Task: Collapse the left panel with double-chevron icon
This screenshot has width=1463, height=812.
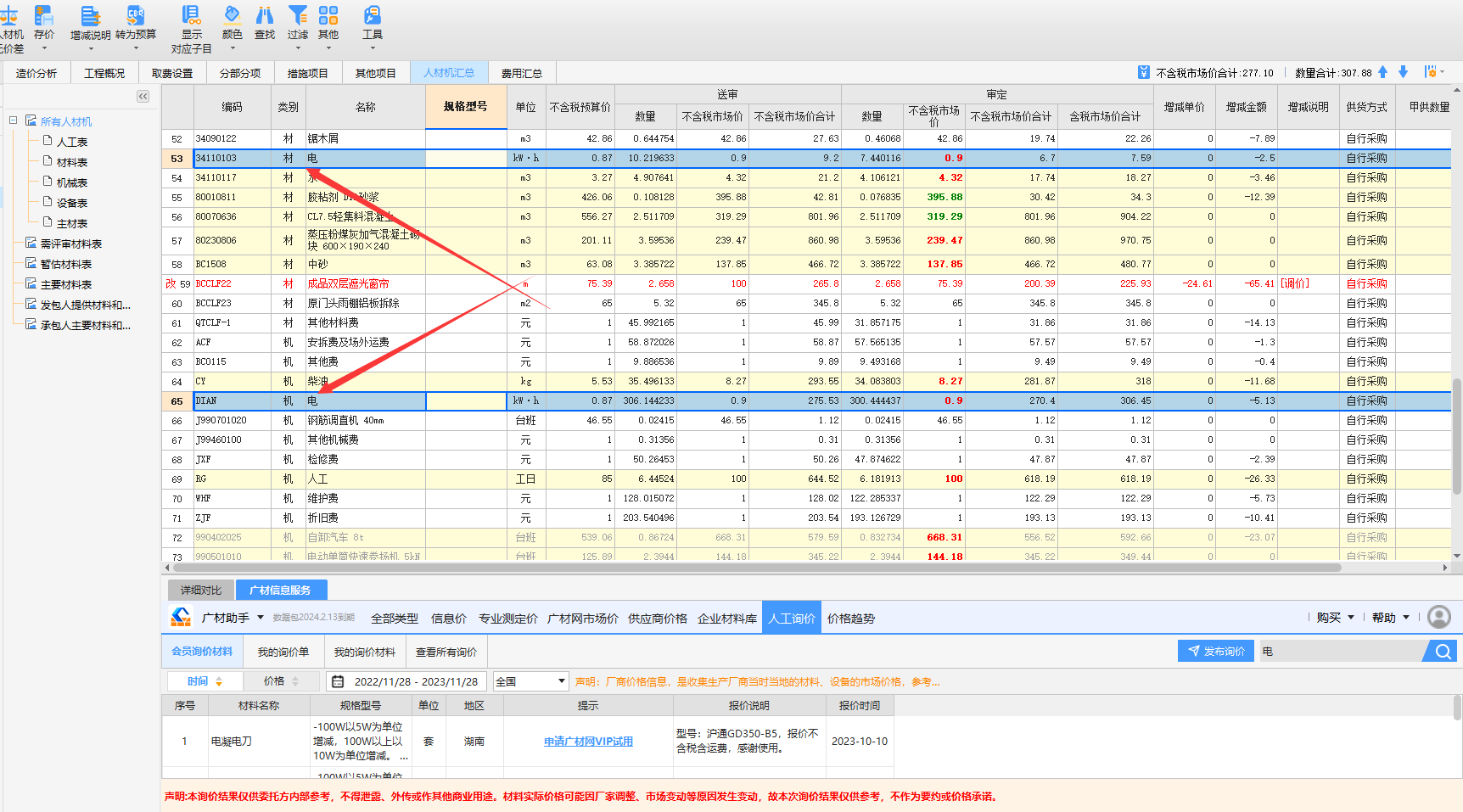Action: tap(143, 97)
